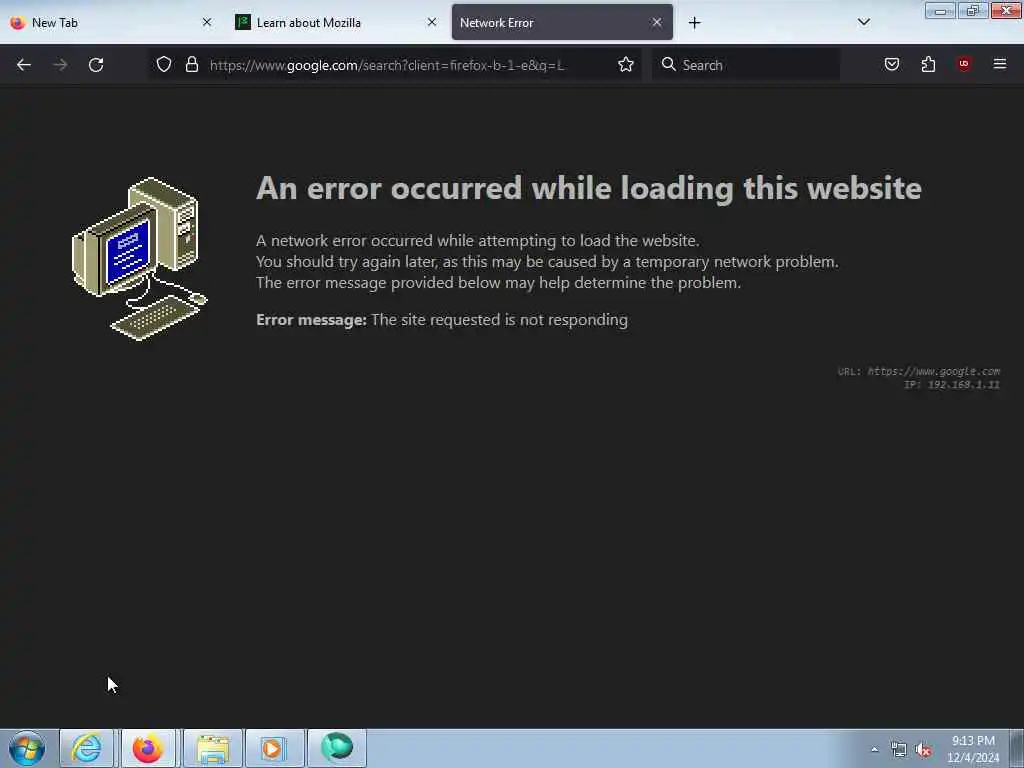The image size is (1024, 768).
Task: Click the Firefox taskbar icon
Action: [x=148, y=748]
